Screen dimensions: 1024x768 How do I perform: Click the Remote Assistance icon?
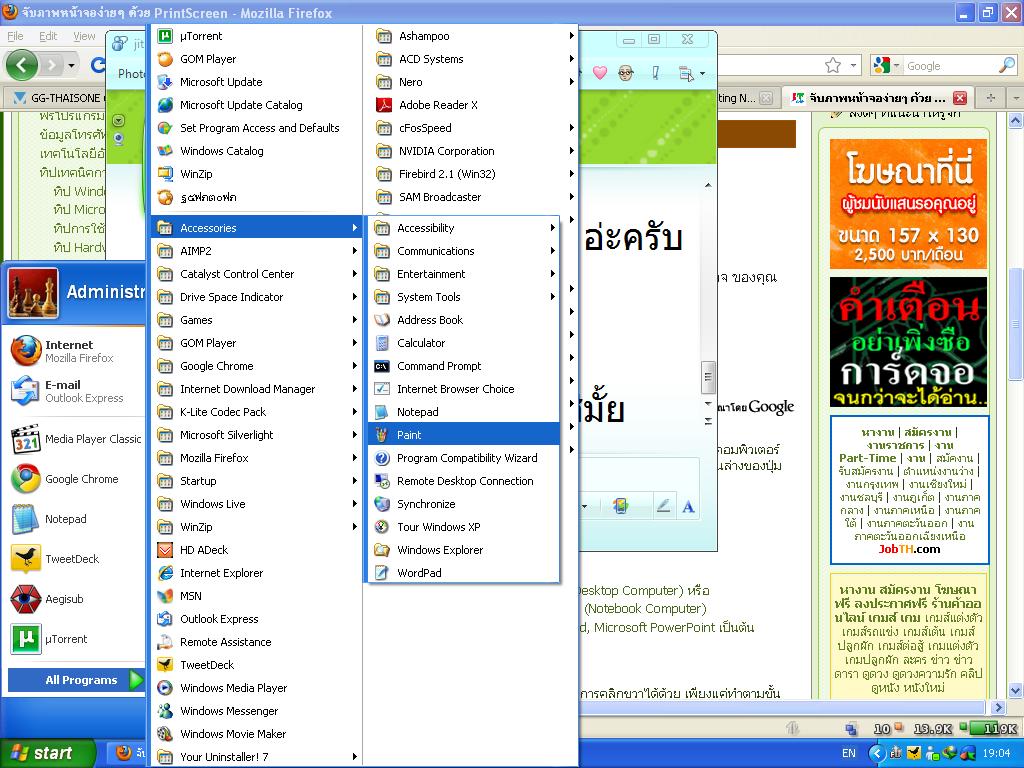[x=165, y=642]
